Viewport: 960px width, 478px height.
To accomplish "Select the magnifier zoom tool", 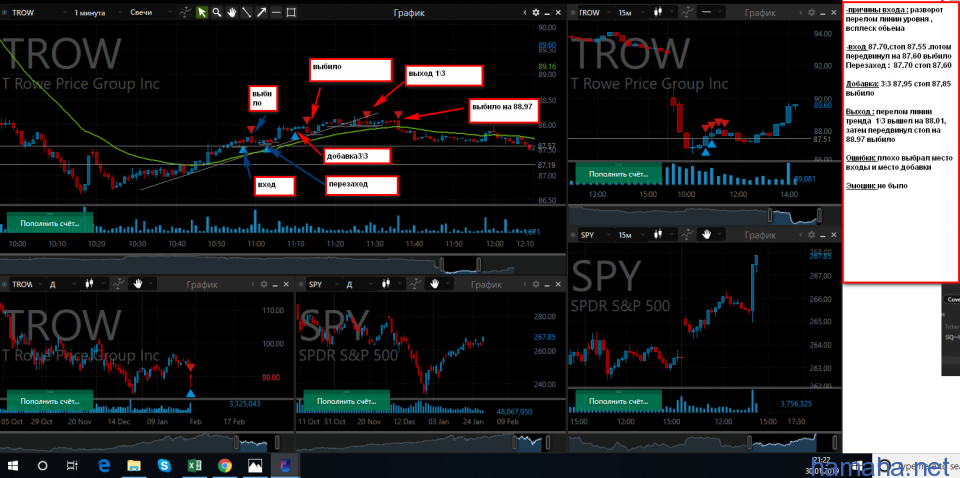I will tap(217, 12).
